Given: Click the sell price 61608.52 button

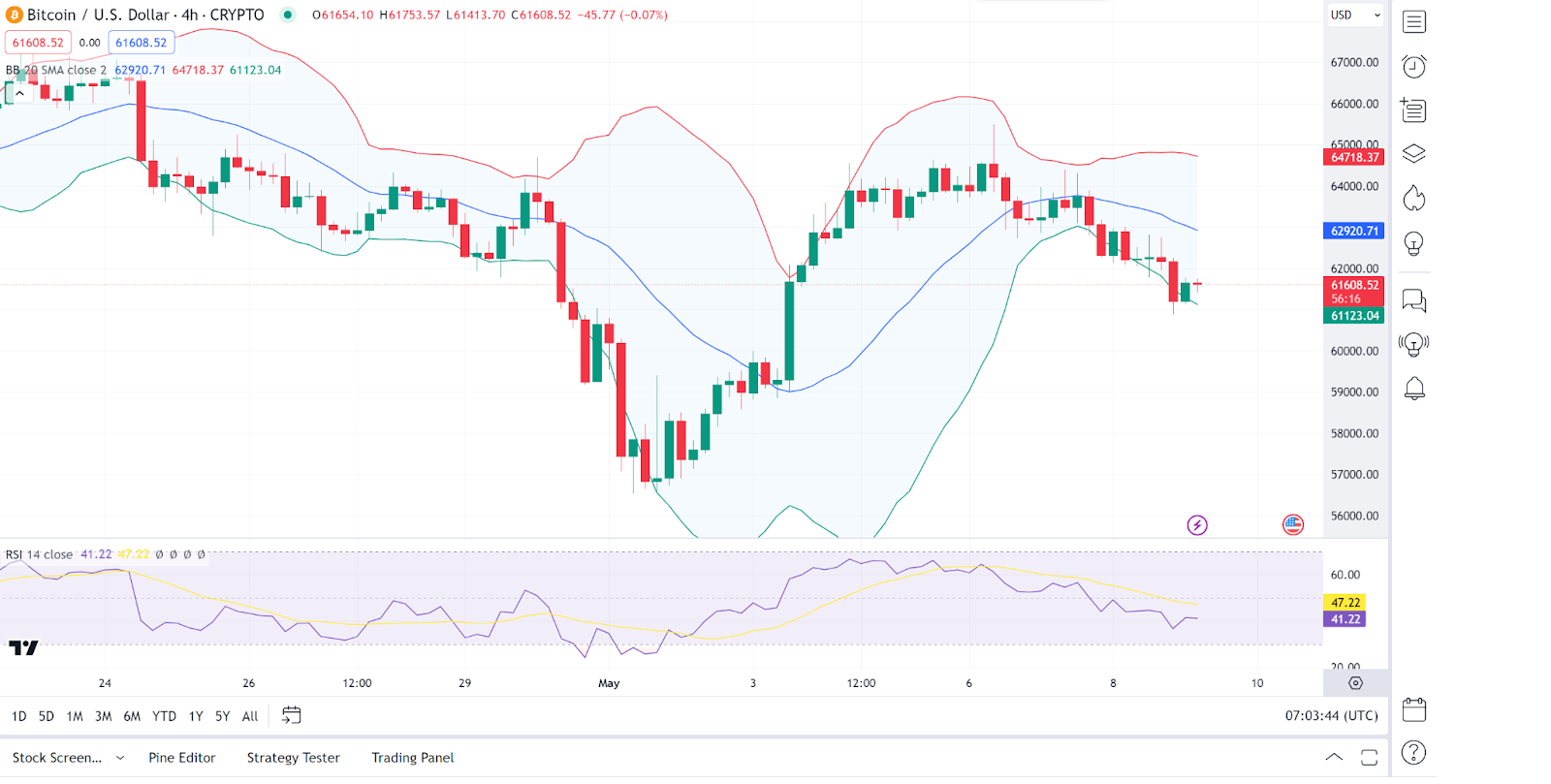Looking at the screenshot, I should 38,43.
